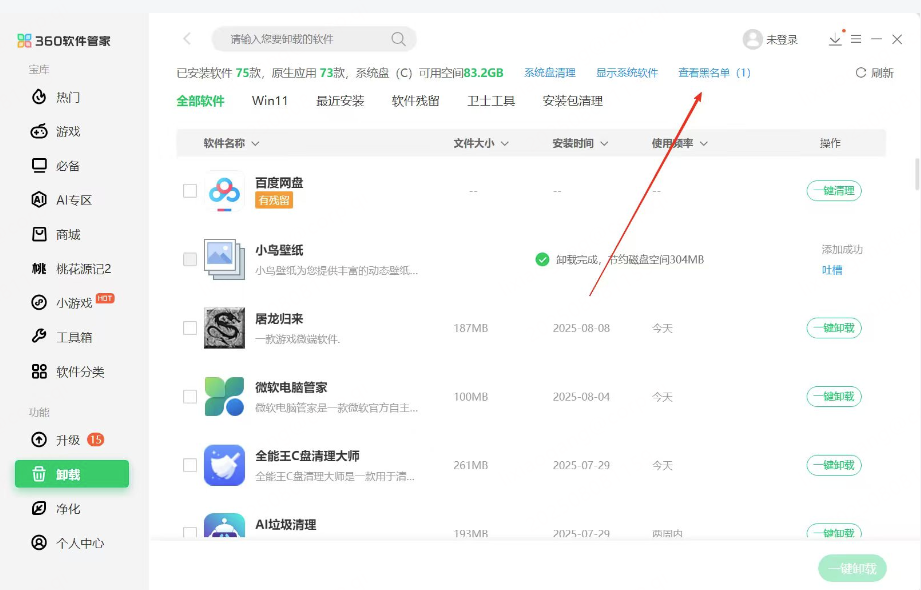Expand the 使用频率 column dropdown
Screen dimensions: 921x590
tap(703, 144)
